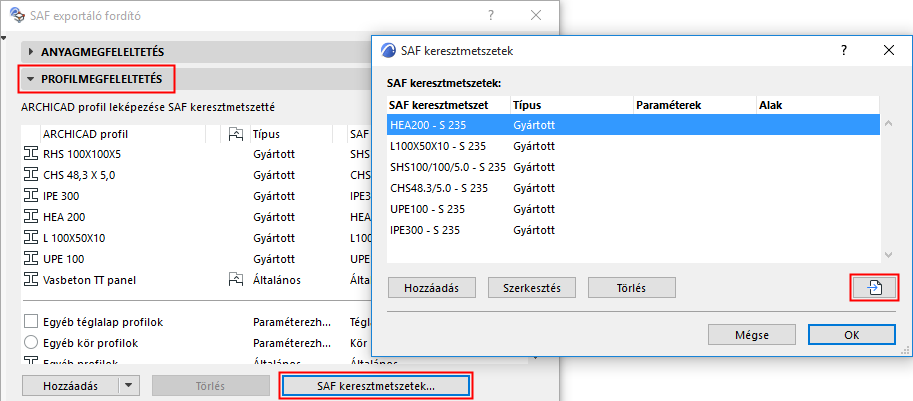Select the IPE 300 profile name
The width and height of the screenshot is (913, 401).
(x=61, y=196)
